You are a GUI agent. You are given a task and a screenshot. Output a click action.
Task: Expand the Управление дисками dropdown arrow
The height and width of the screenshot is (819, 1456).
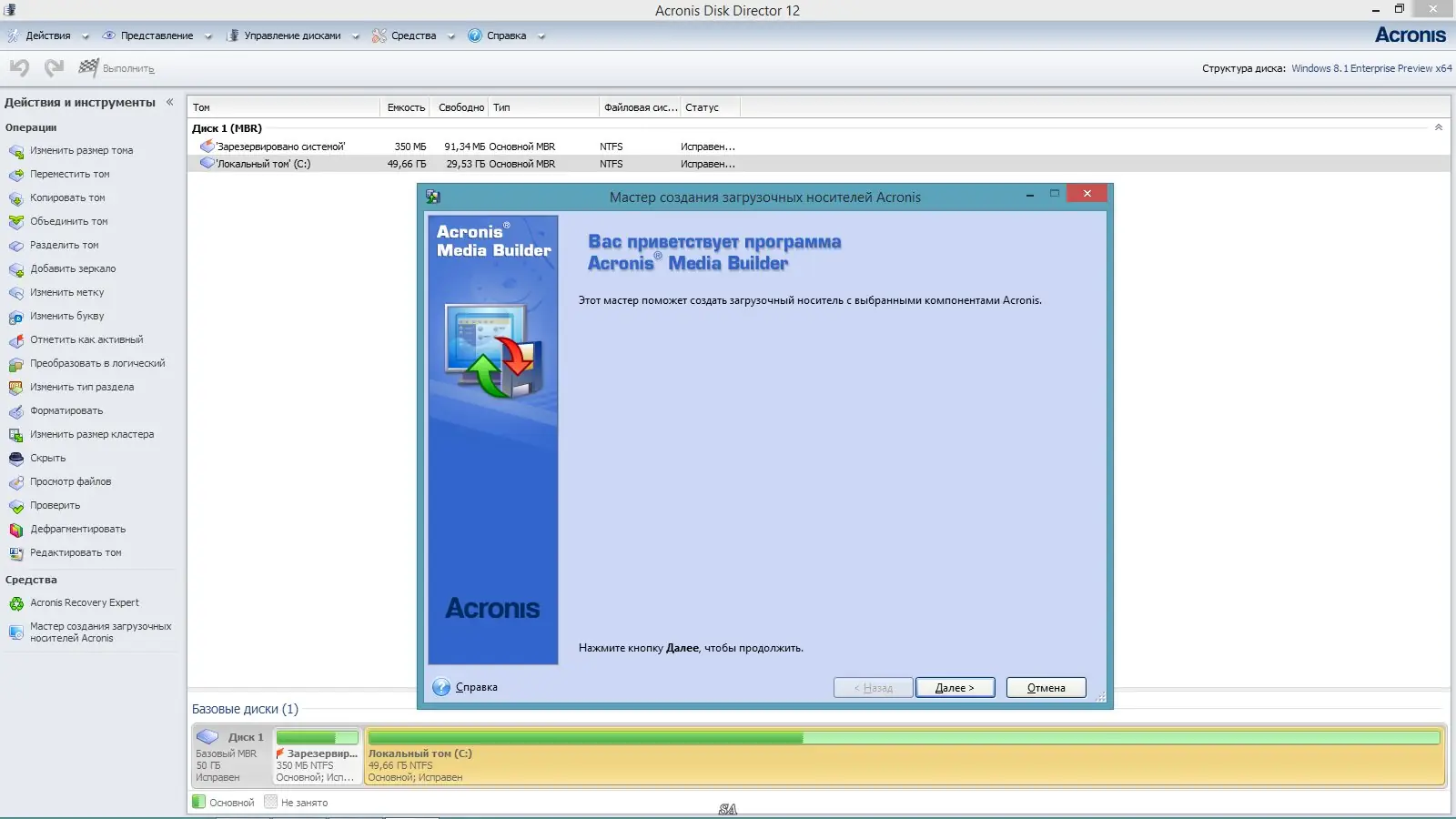click(356, 36)
